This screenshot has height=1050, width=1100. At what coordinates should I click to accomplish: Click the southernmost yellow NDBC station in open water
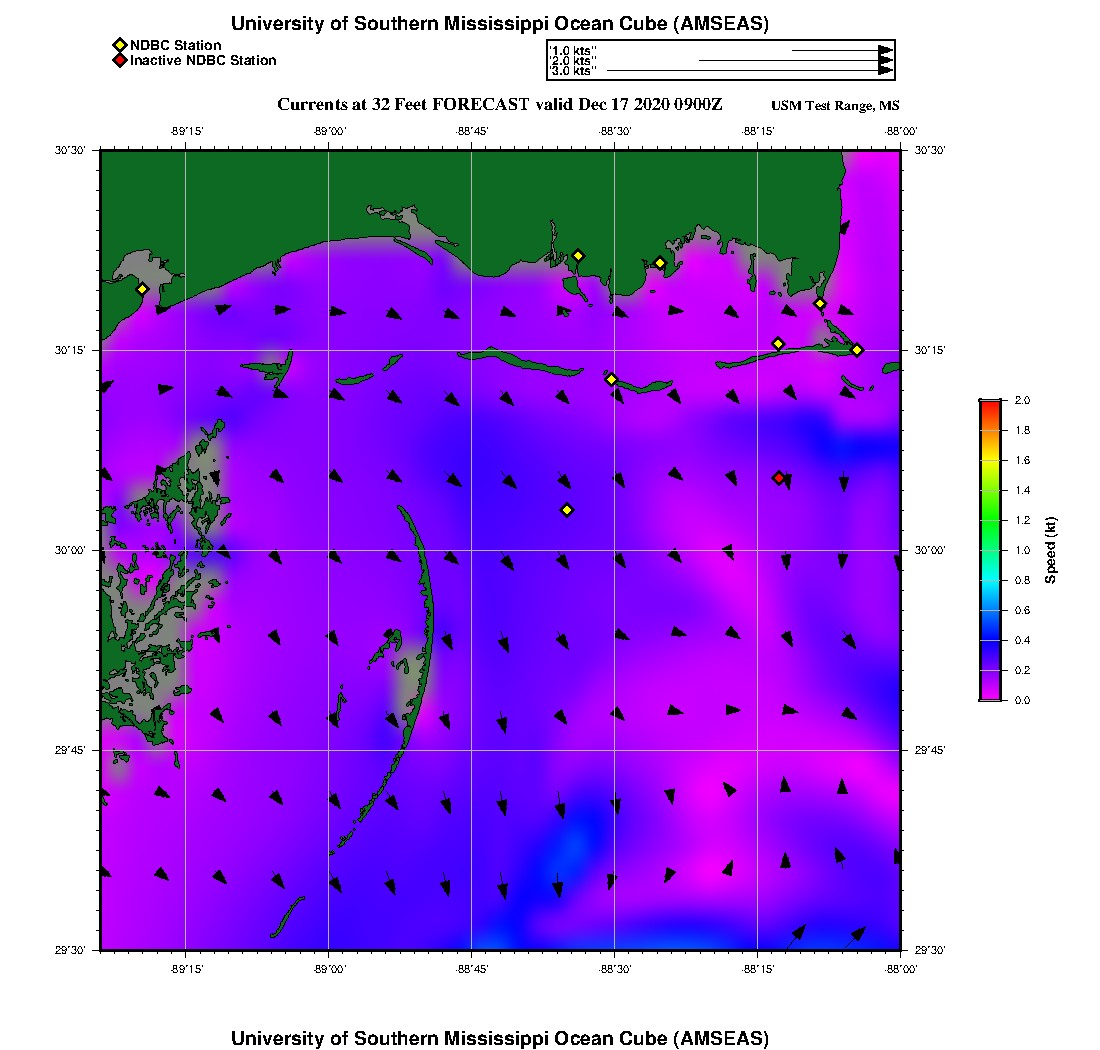(567, 510)
